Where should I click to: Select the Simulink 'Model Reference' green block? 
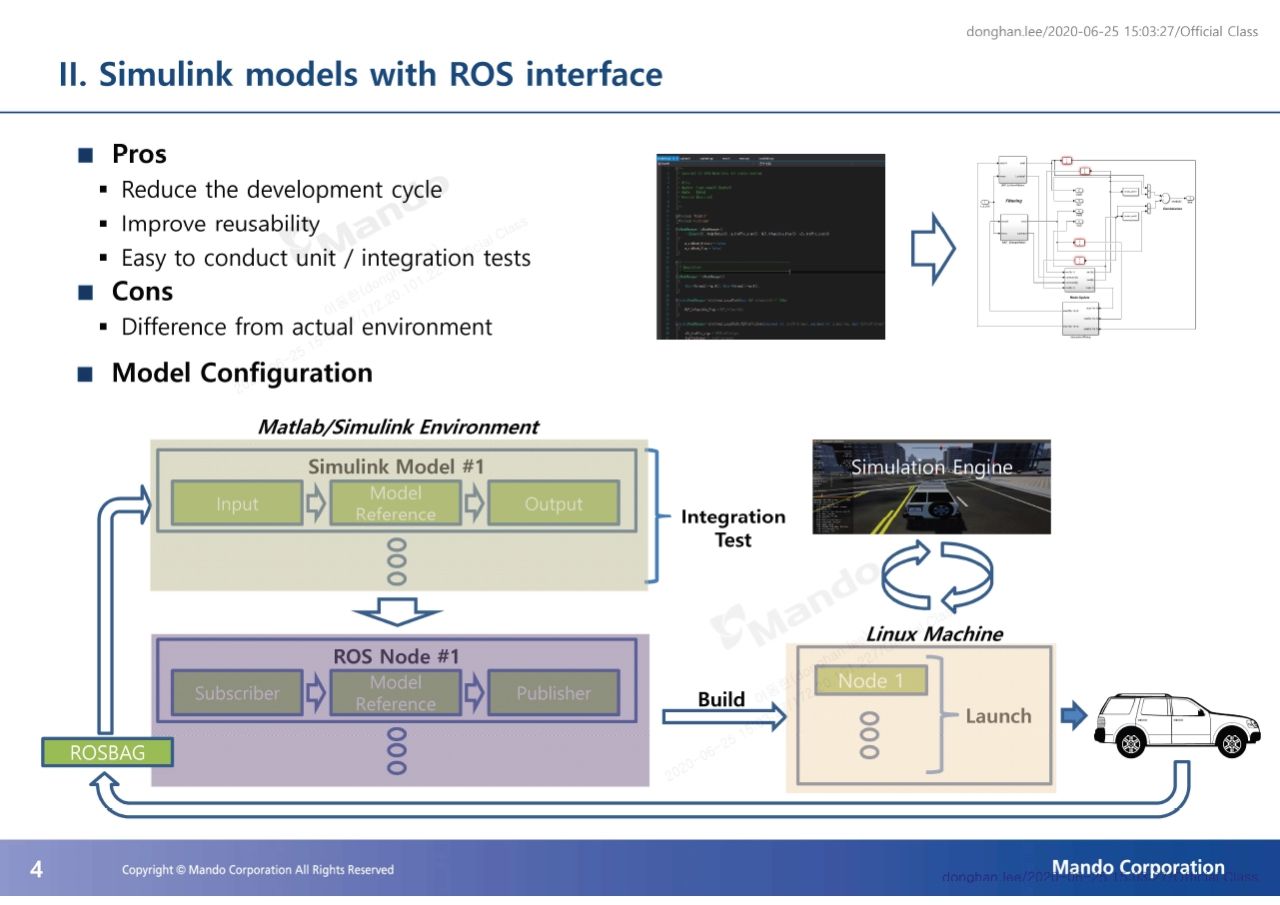point(395,504)
